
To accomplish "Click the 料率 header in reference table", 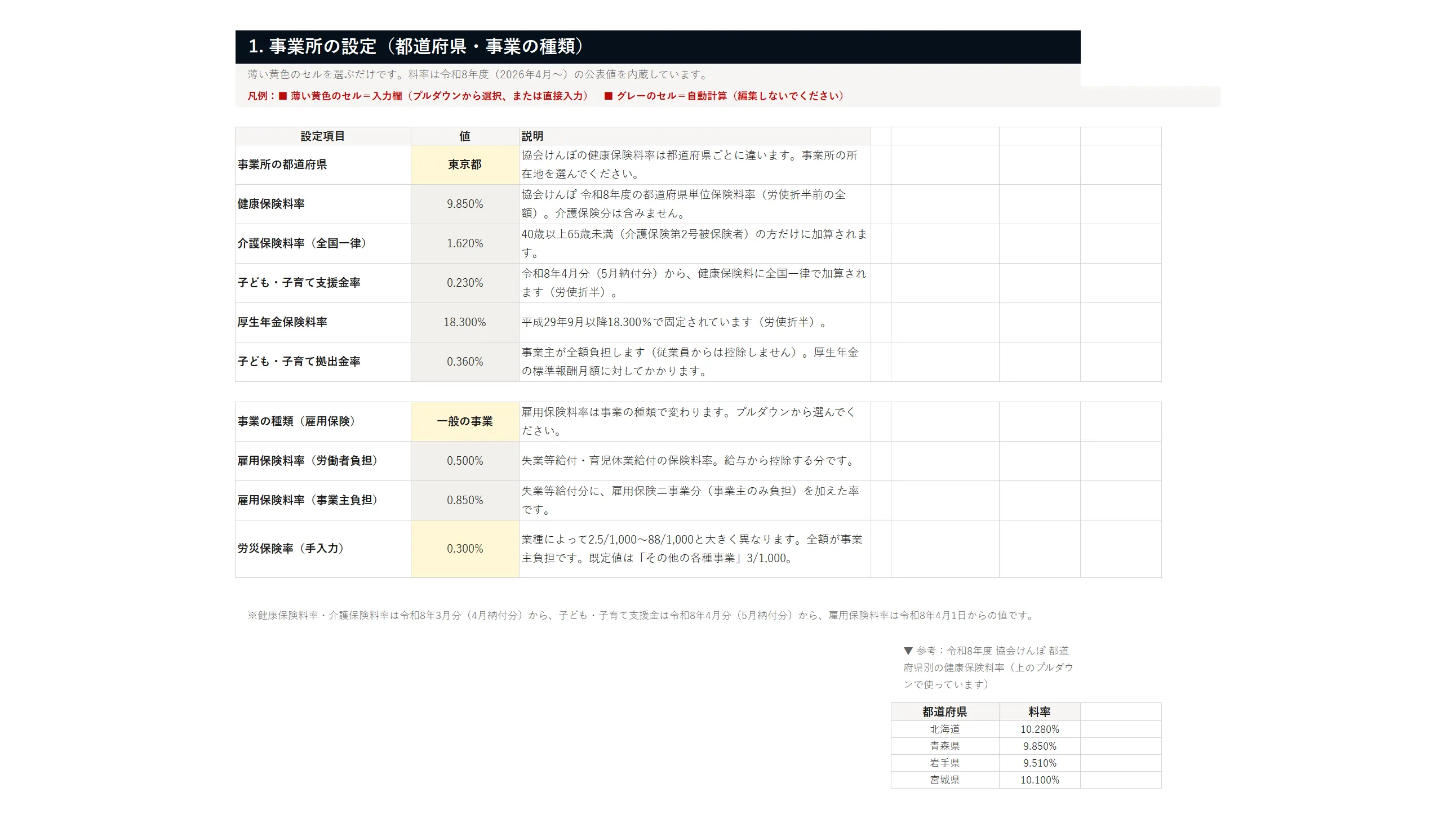I will click(1040, 711).
